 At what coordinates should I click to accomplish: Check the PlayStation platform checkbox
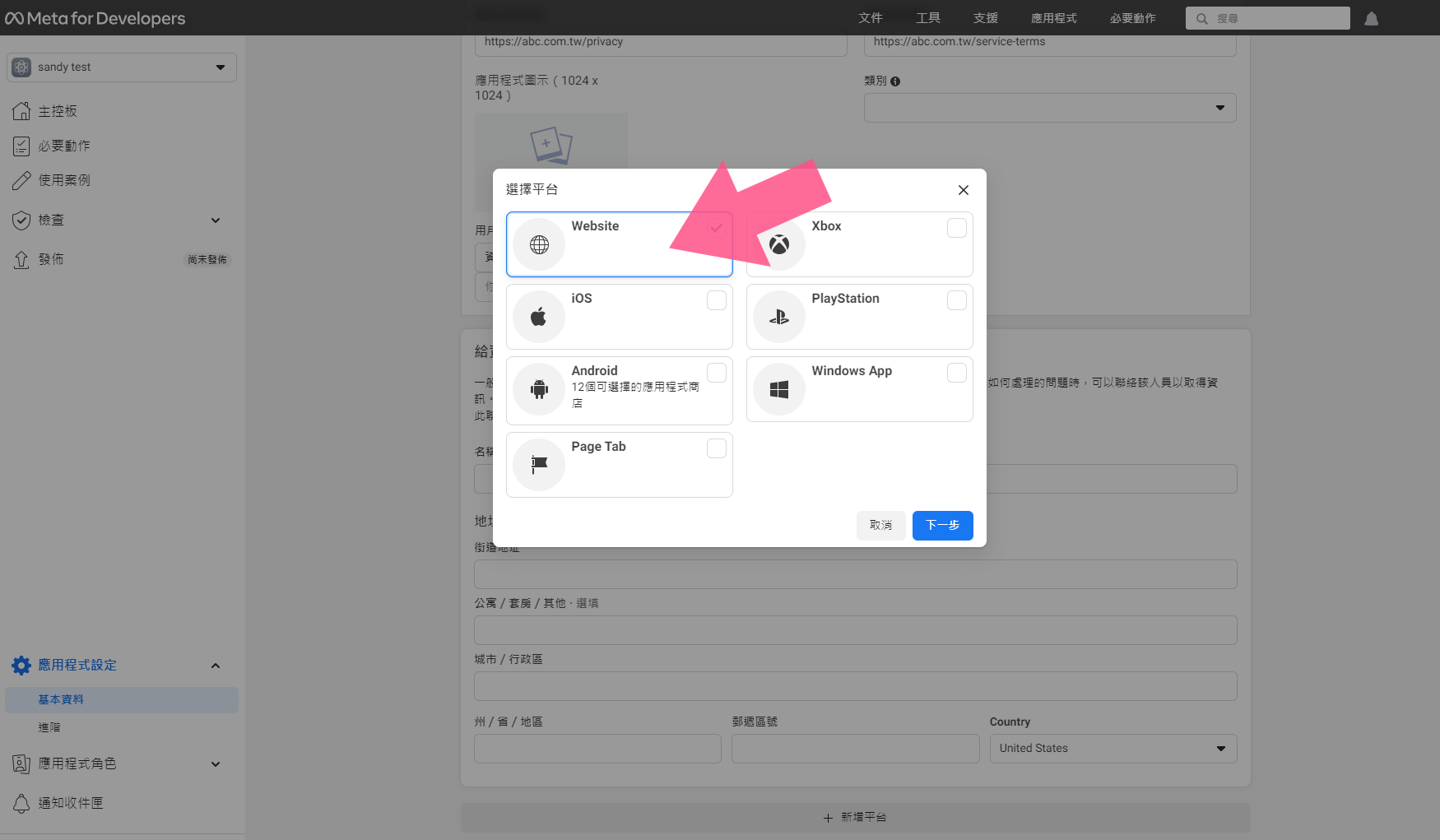click(957, 300)
